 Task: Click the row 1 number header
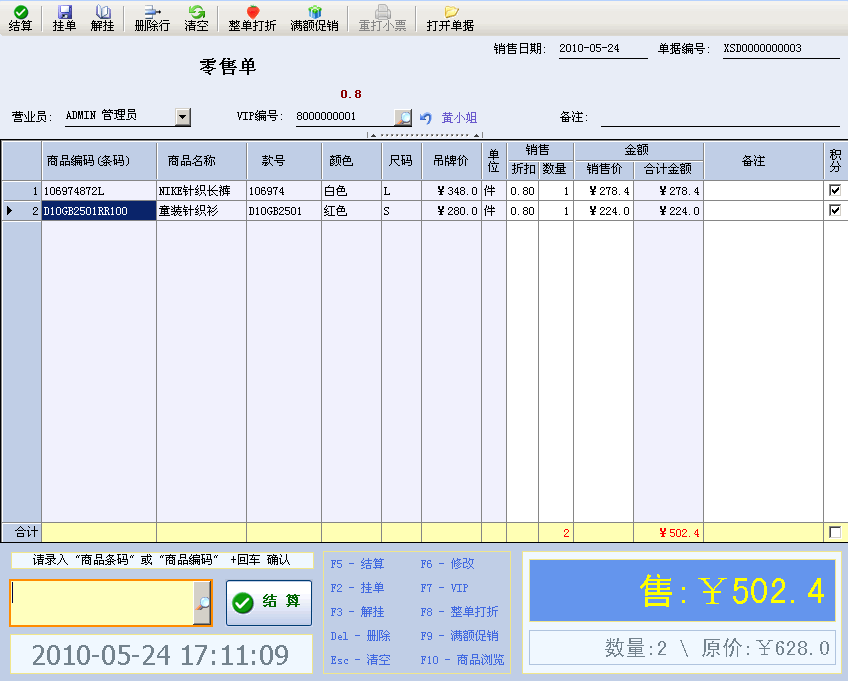pyautogui.click(x=22, y=191)
